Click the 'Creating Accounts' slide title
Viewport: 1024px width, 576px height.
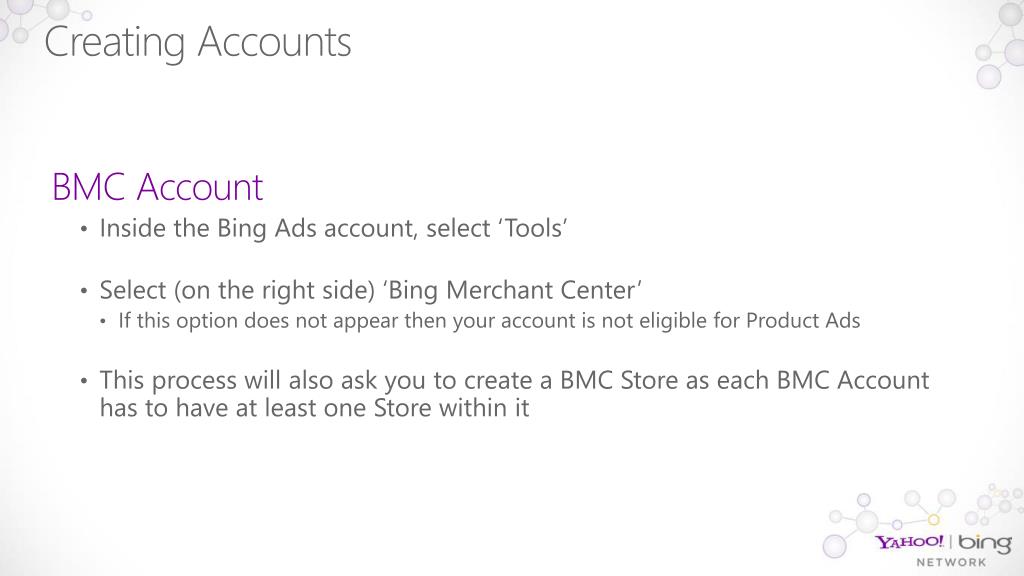pyautogui.click(x=198, y=42)
